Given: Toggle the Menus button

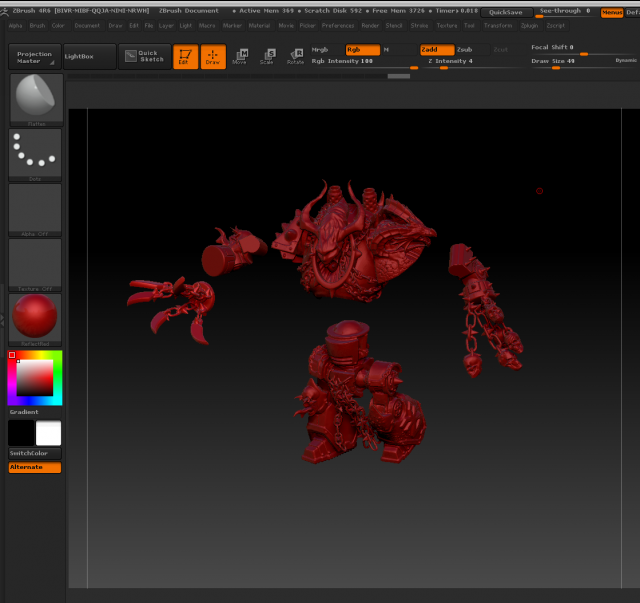Looking at the screenshot, I should click(612, 13).
